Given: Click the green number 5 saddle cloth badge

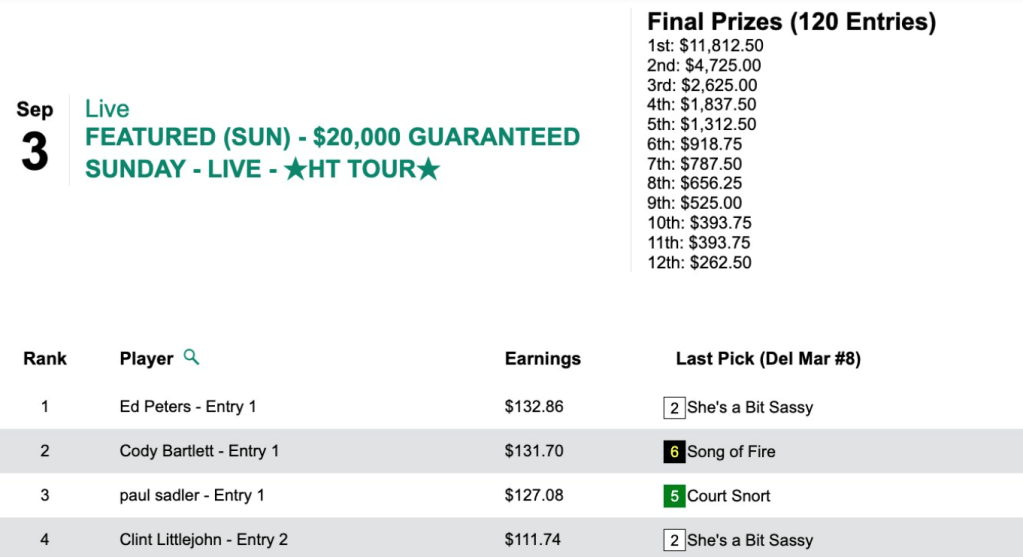Looking at the screenshot, I should pos(674,496).
